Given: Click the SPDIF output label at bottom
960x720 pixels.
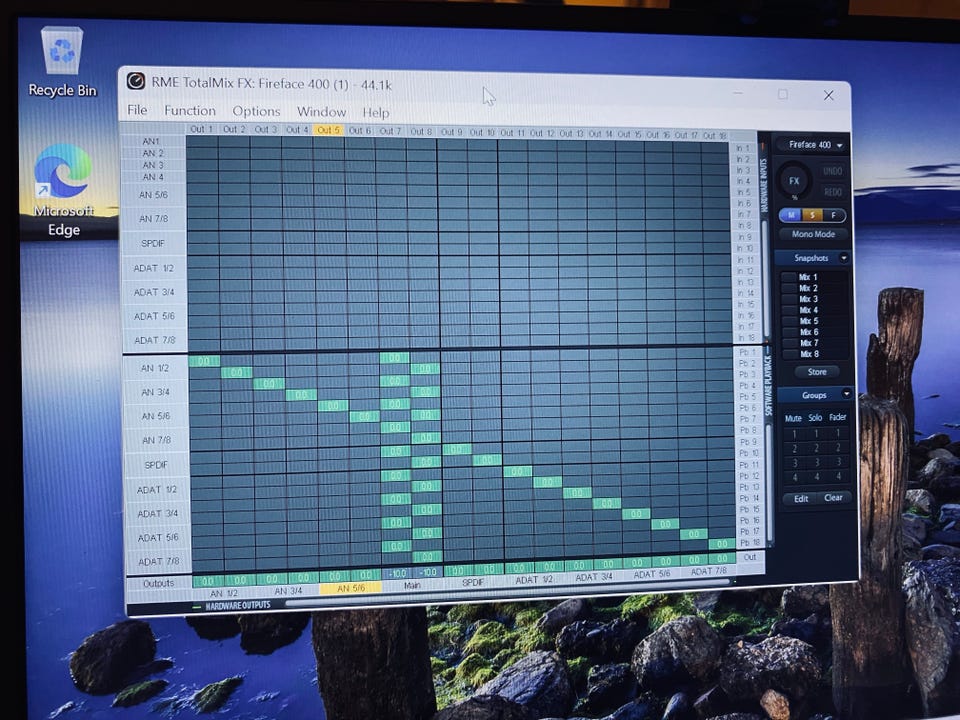Looking at the screenshot, I should pyautogui.click(x=473, y=582).
